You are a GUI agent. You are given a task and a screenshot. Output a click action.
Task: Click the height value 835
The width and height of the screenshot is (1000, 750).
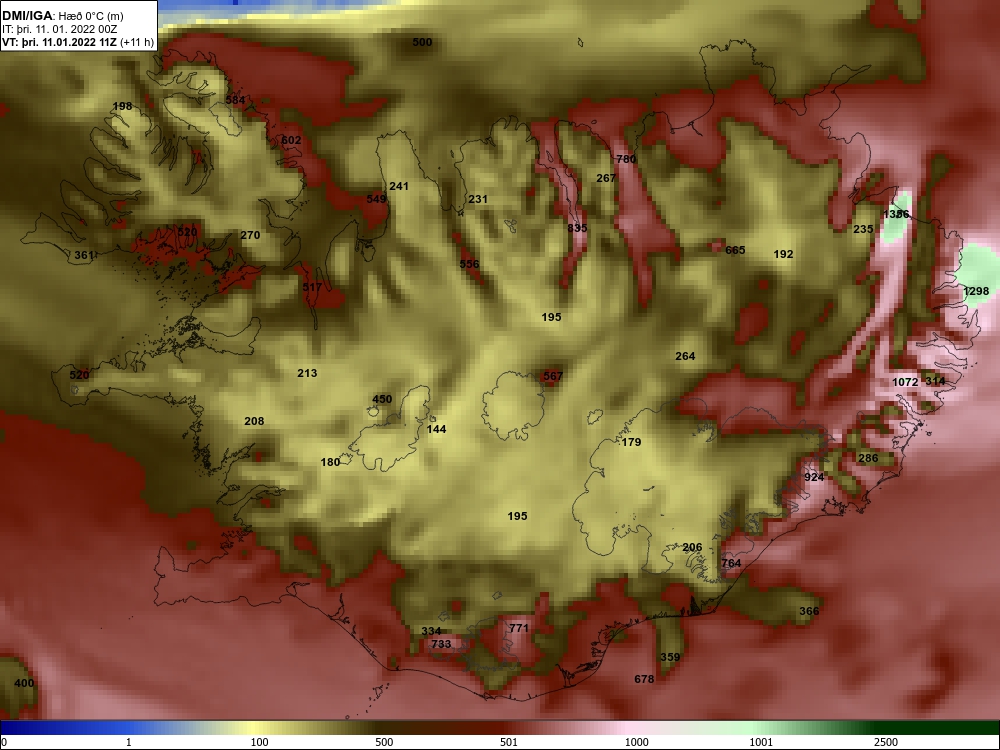coord(577,228)
